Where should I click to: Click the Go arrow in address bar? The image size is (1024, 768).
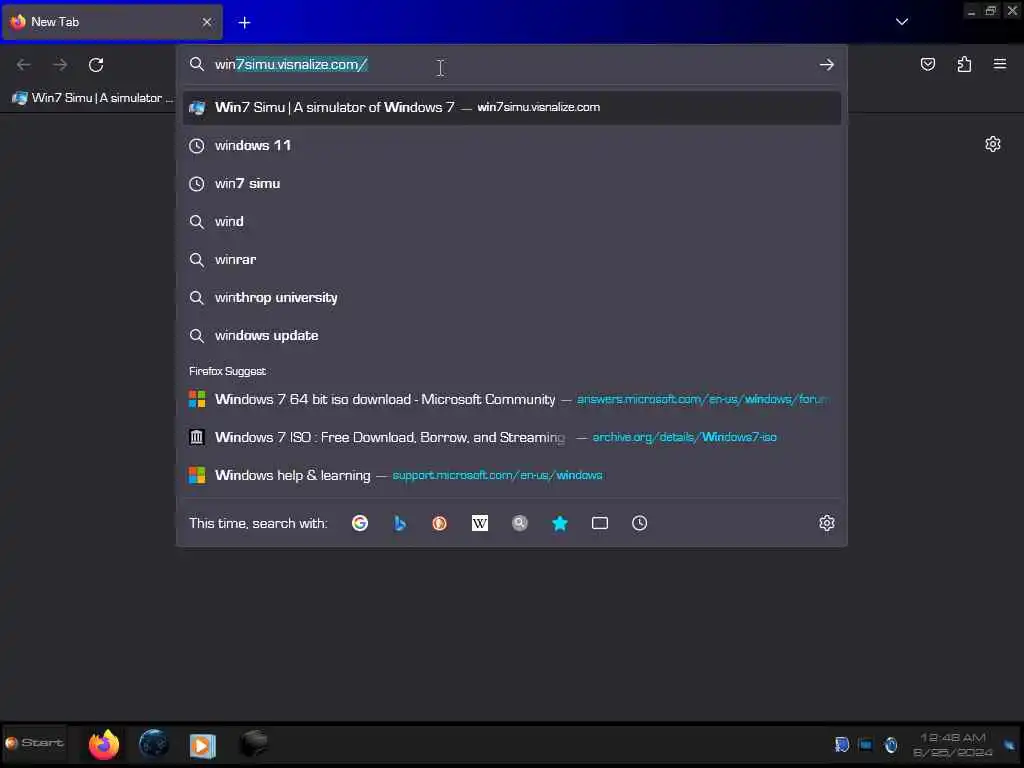tap(827, 65)
